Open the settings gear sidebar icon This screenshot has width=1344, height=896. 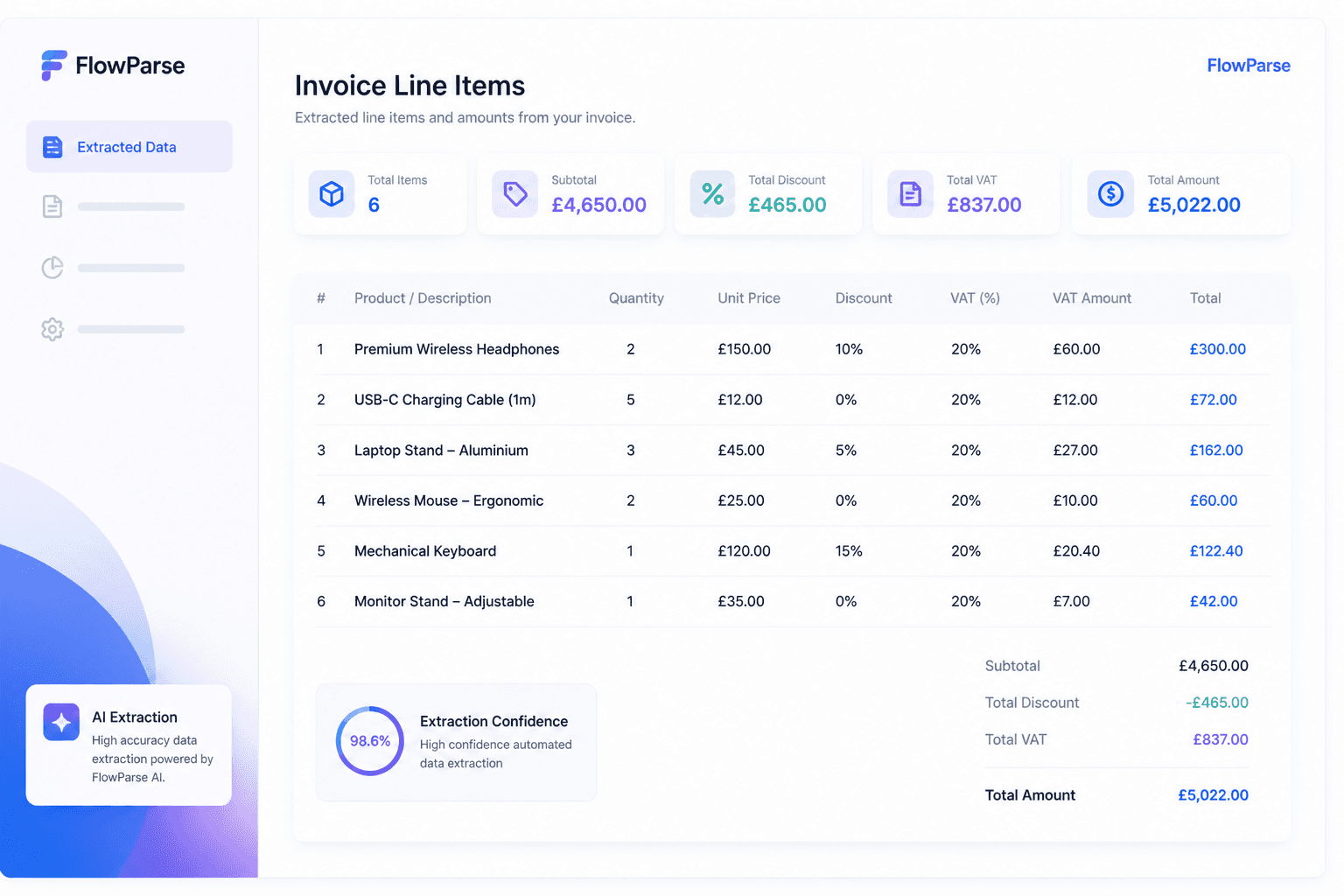coord(52,329)
